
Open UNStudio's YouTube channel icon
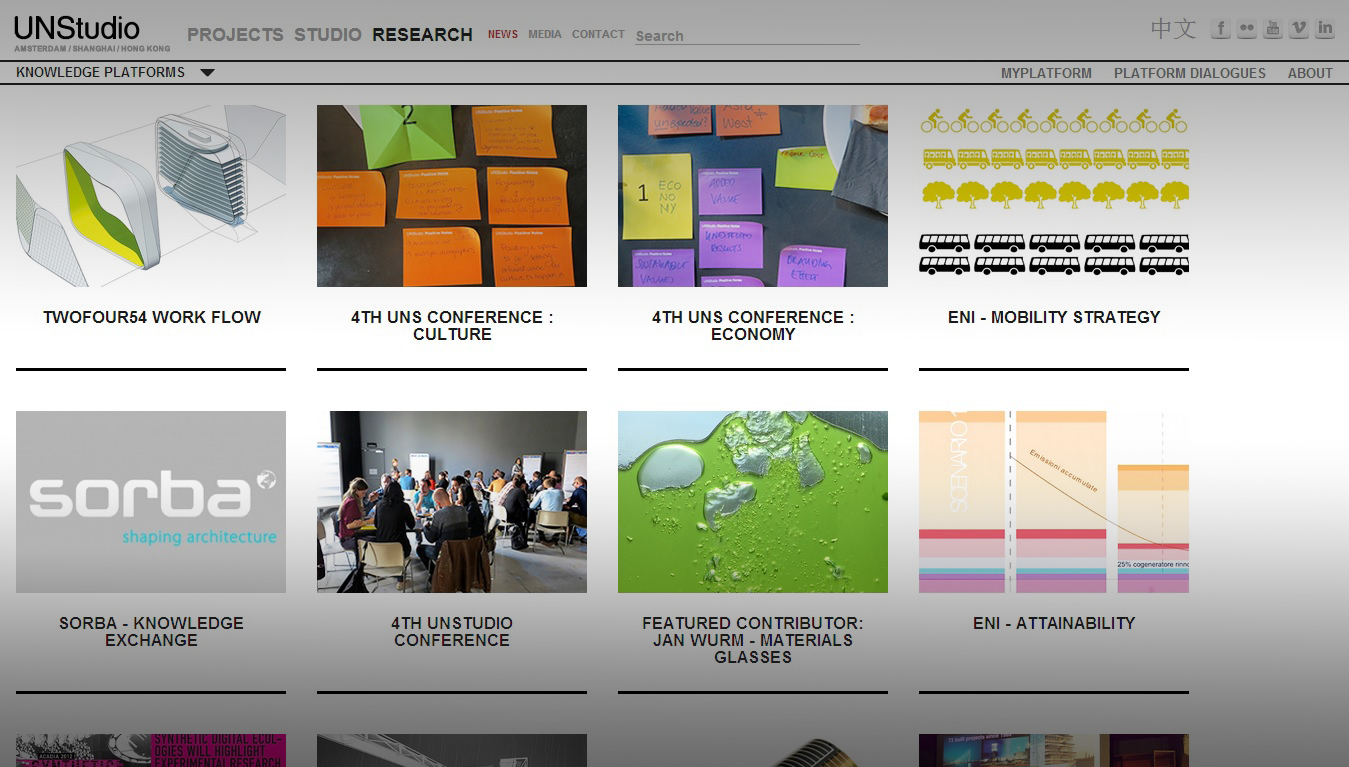(1272, 28)
